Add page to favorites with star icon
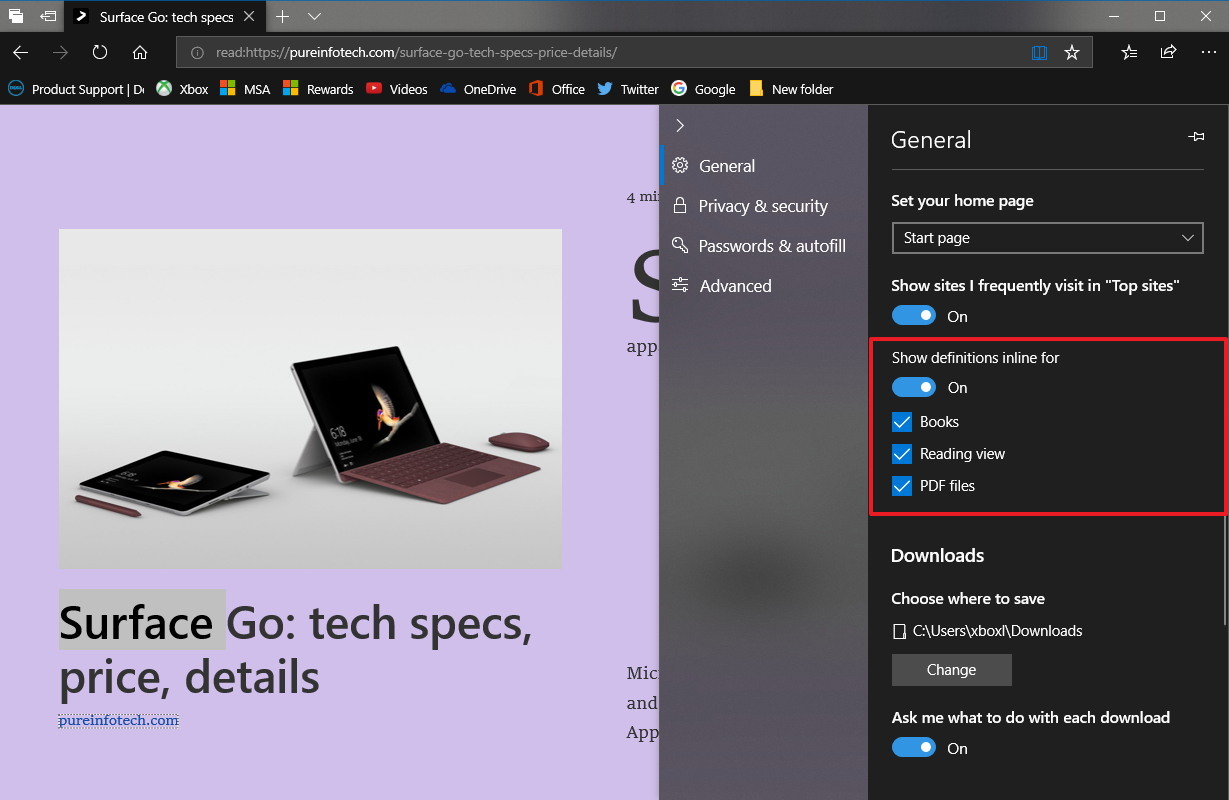 pos(1072,53)
